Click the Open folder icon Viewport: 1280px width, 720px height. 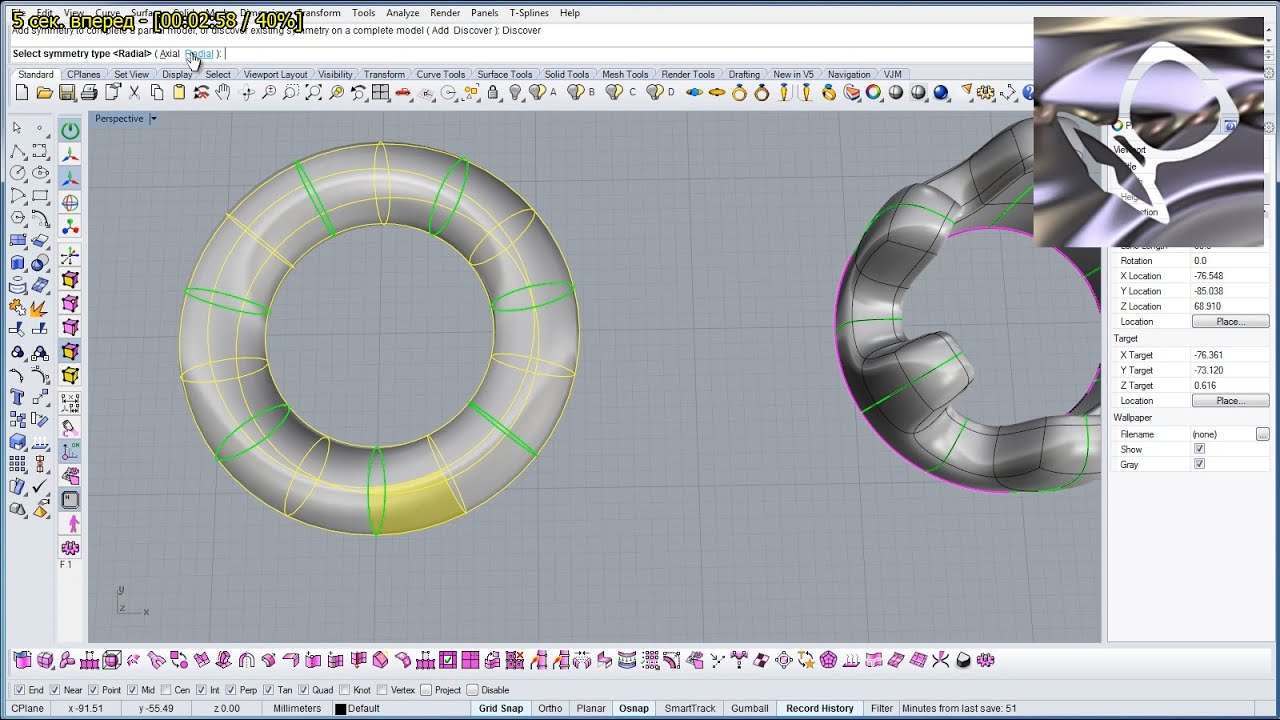coord(44,93)
